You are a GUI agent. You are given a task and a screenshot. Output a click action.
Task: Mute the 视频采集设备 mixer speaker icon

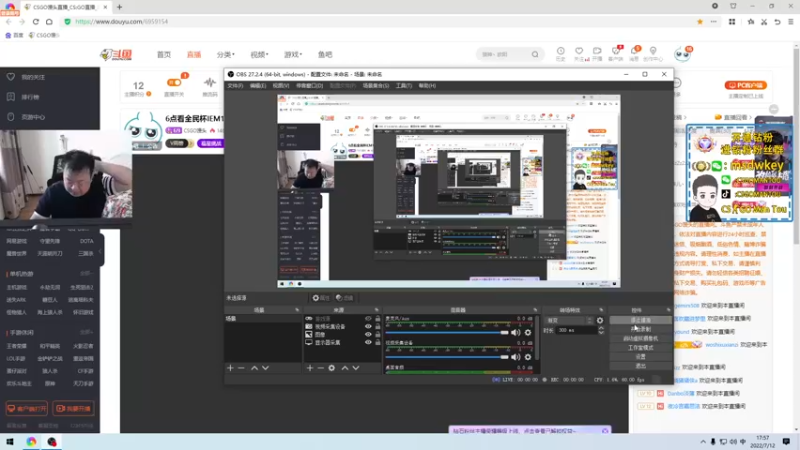click(516, 357)
